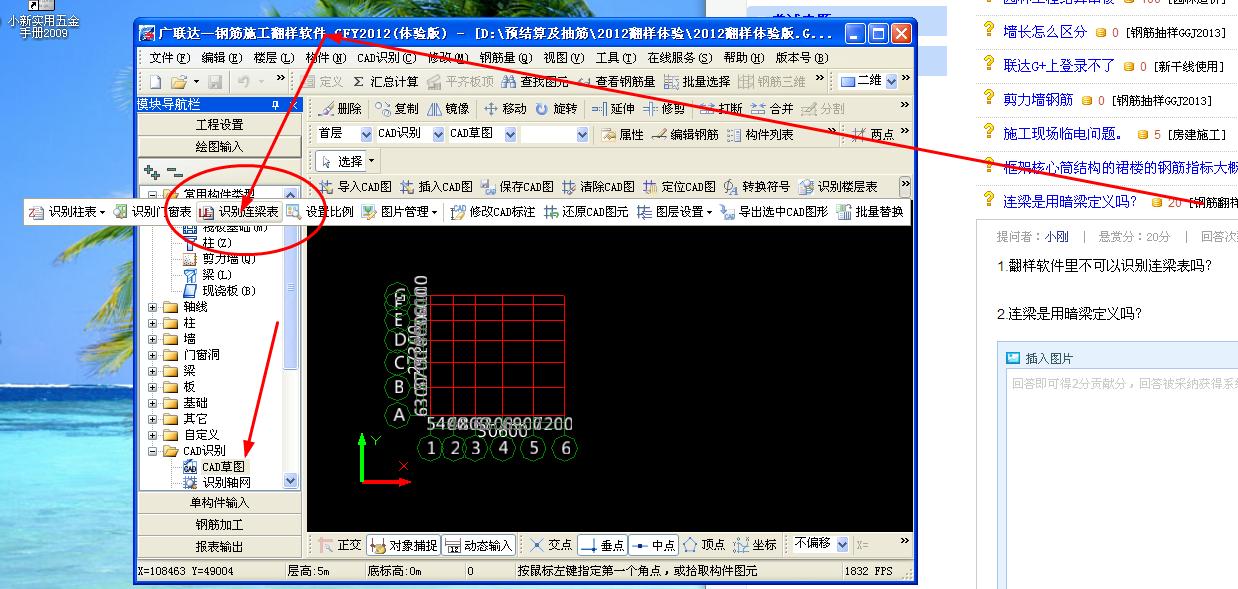Click 定位CAD图 locate CAD drawing
The image size is (1238, 589).
coord(679,187)
